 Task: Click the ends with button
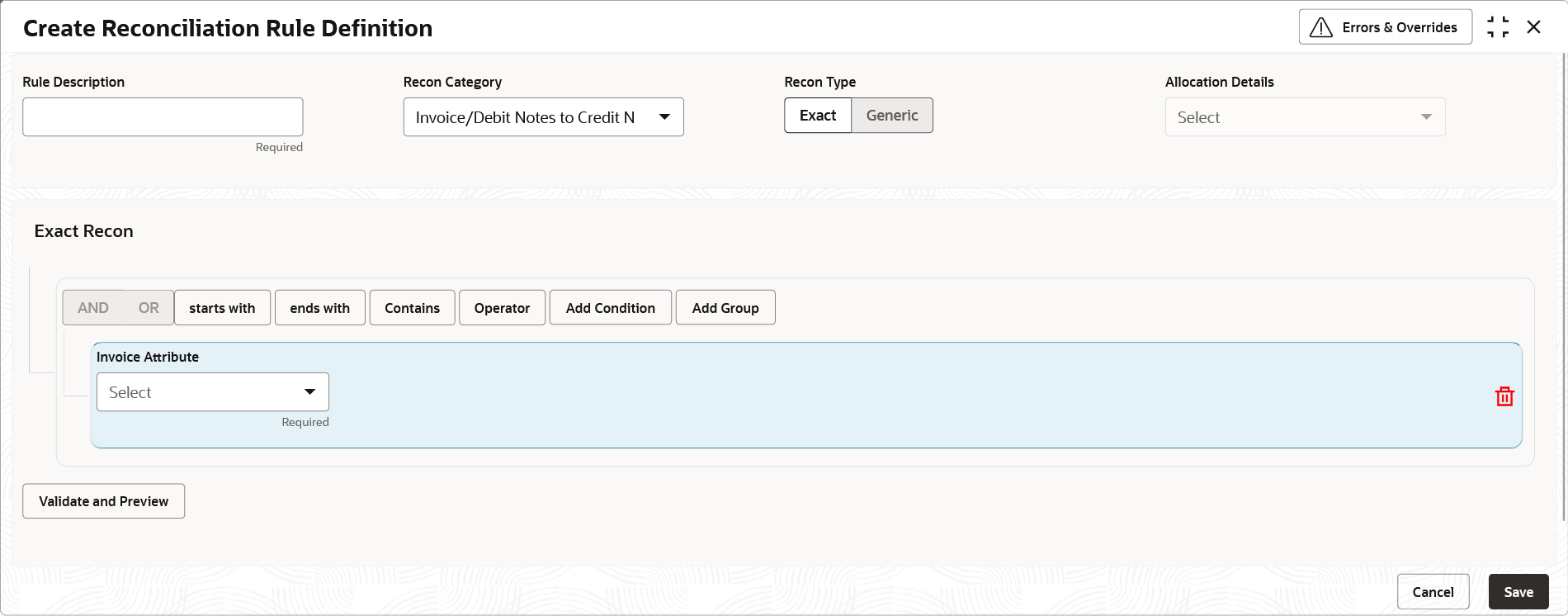coord(320,307)
